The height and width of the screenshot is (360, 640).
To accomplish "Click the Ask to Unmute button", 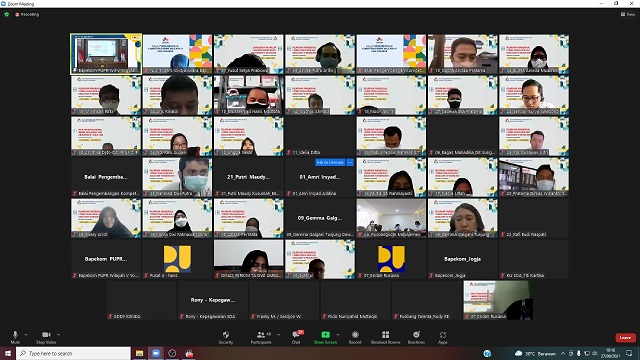I will coord(330,162).
